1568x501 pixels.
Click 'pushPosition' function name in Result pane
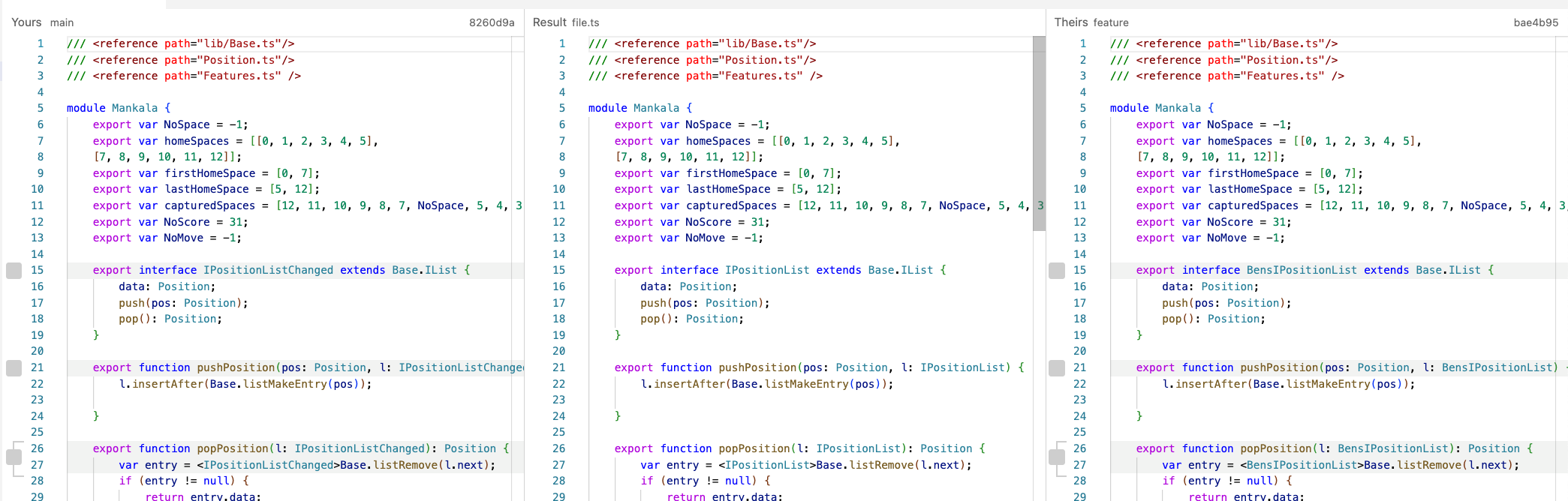tap(757, 367)
